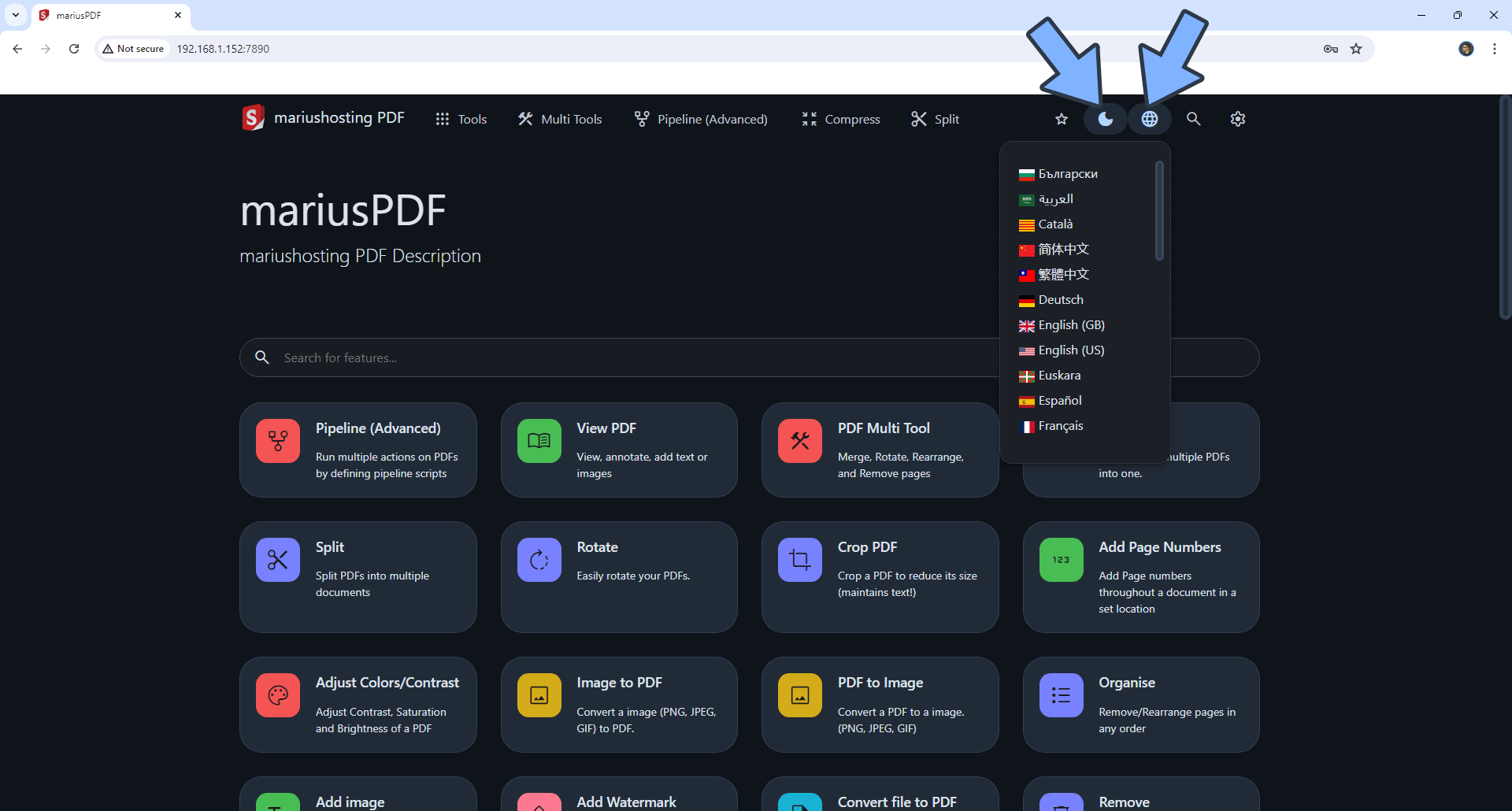The height and width of the screenshot is (811, 1512).
Task: Select English (US) language
Action: [1062, 350]
